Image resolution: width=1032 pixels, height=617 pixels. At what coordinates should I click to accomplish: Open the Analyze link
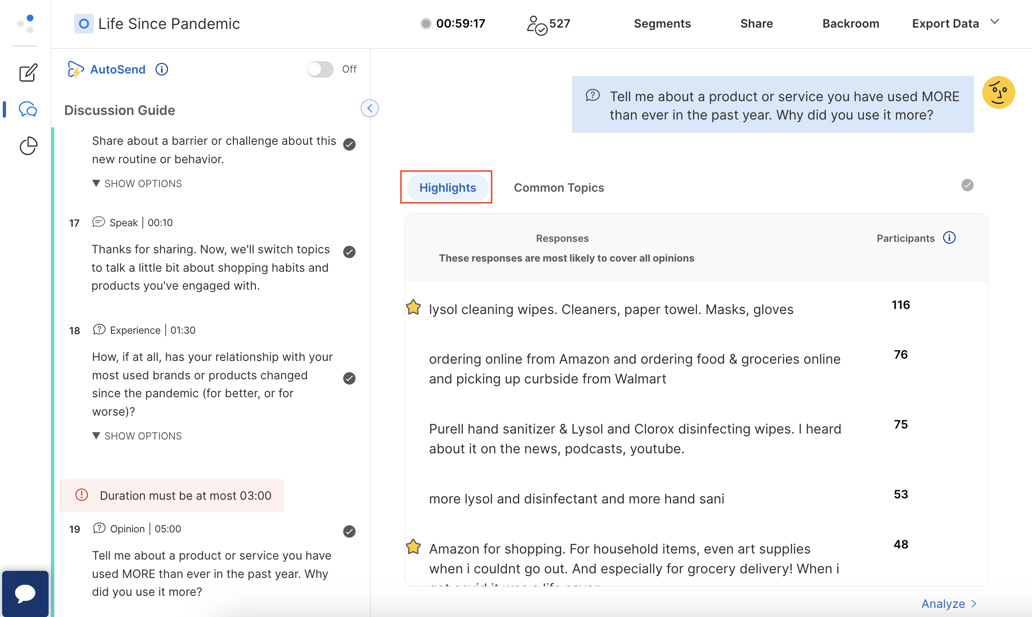coord(948,603)
